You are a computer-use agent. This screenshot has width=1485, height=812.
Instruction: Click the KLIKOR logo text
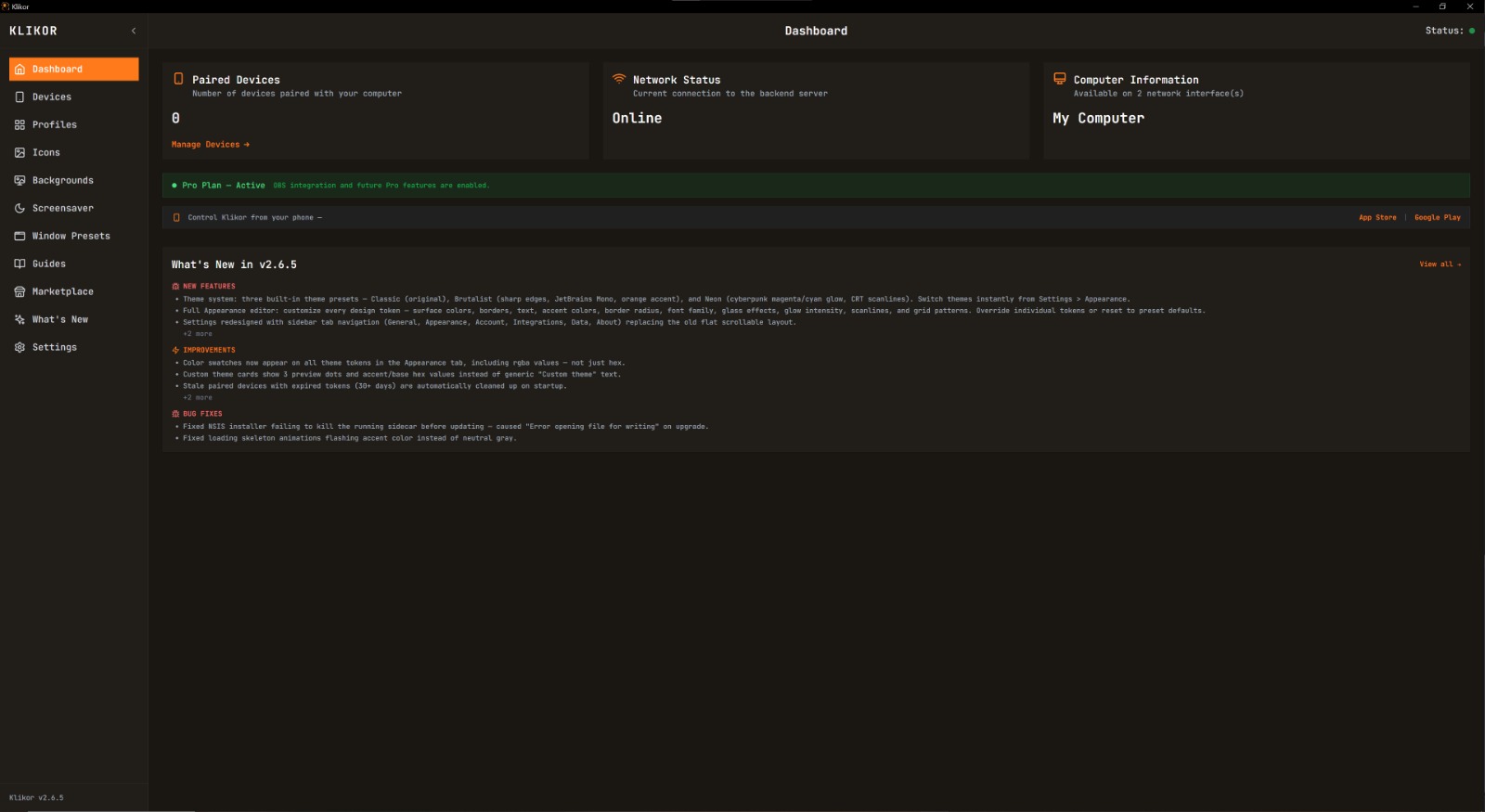33,31
